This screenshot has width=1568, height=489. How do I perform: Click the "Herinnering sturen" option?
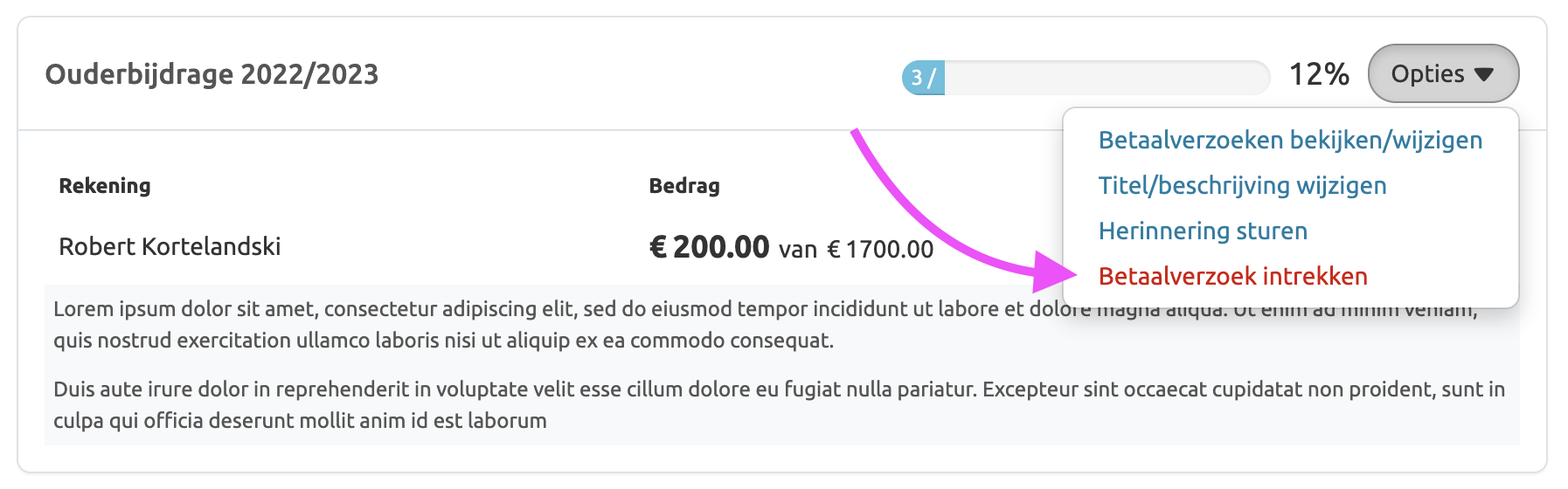coord(1203,231)
